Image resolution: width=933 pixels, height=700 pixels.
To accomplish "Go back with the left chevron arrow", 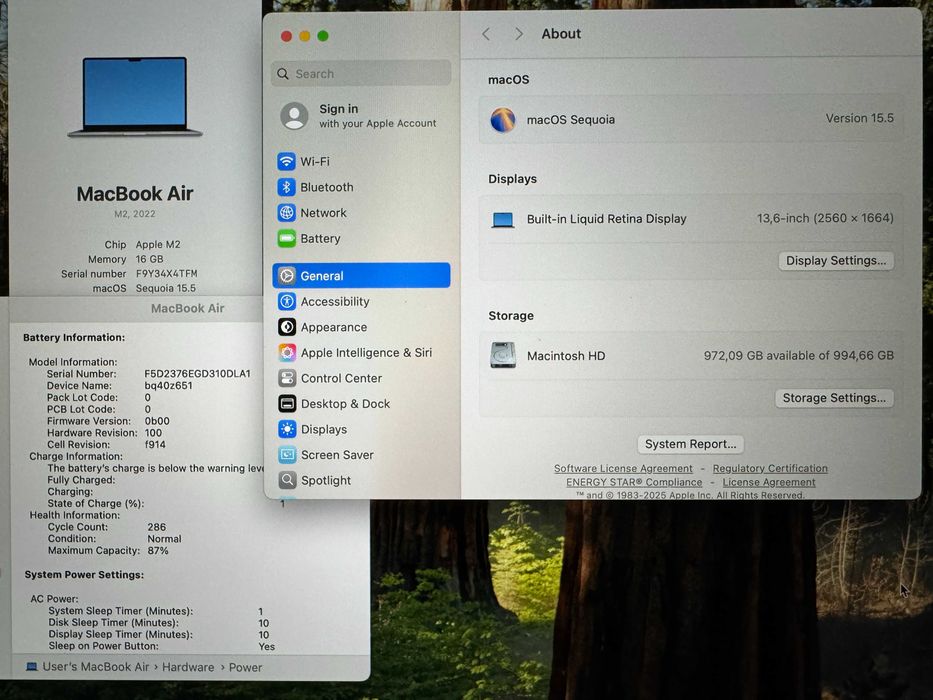I will (486, 34).
